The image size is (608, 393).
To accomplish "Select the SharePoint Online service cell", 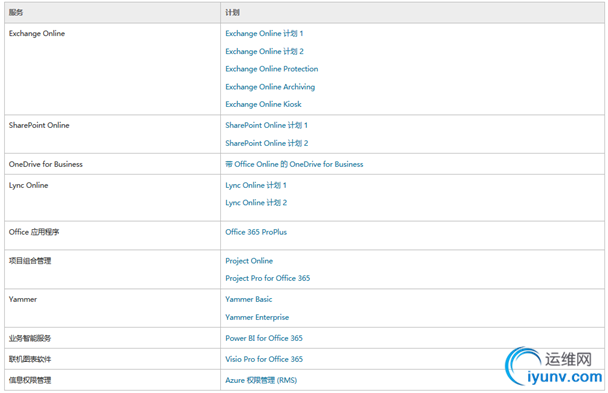I will 112,134.
